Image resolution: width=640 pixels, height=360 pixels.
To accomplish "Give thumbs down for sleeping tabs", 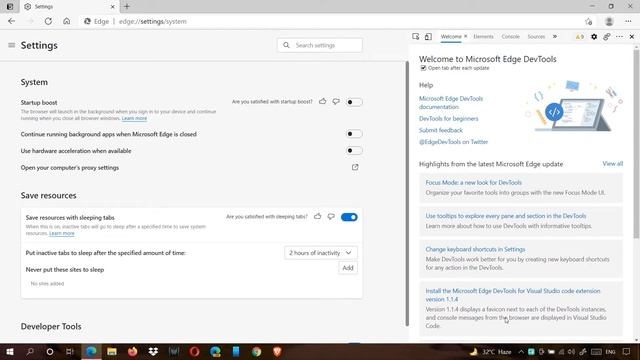I will [331, 216].
